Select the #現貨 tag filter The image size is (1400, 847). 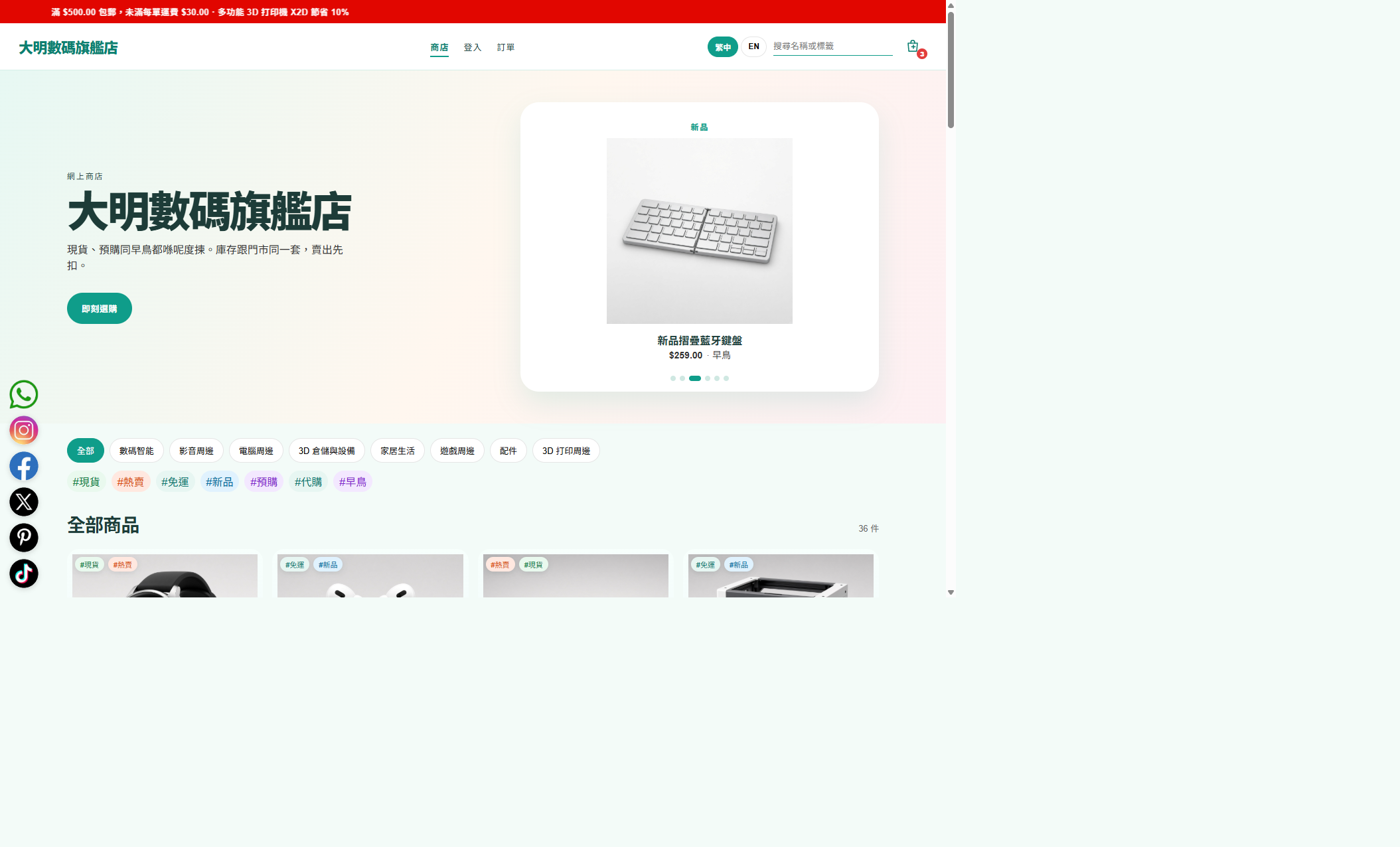click(86, 482)
